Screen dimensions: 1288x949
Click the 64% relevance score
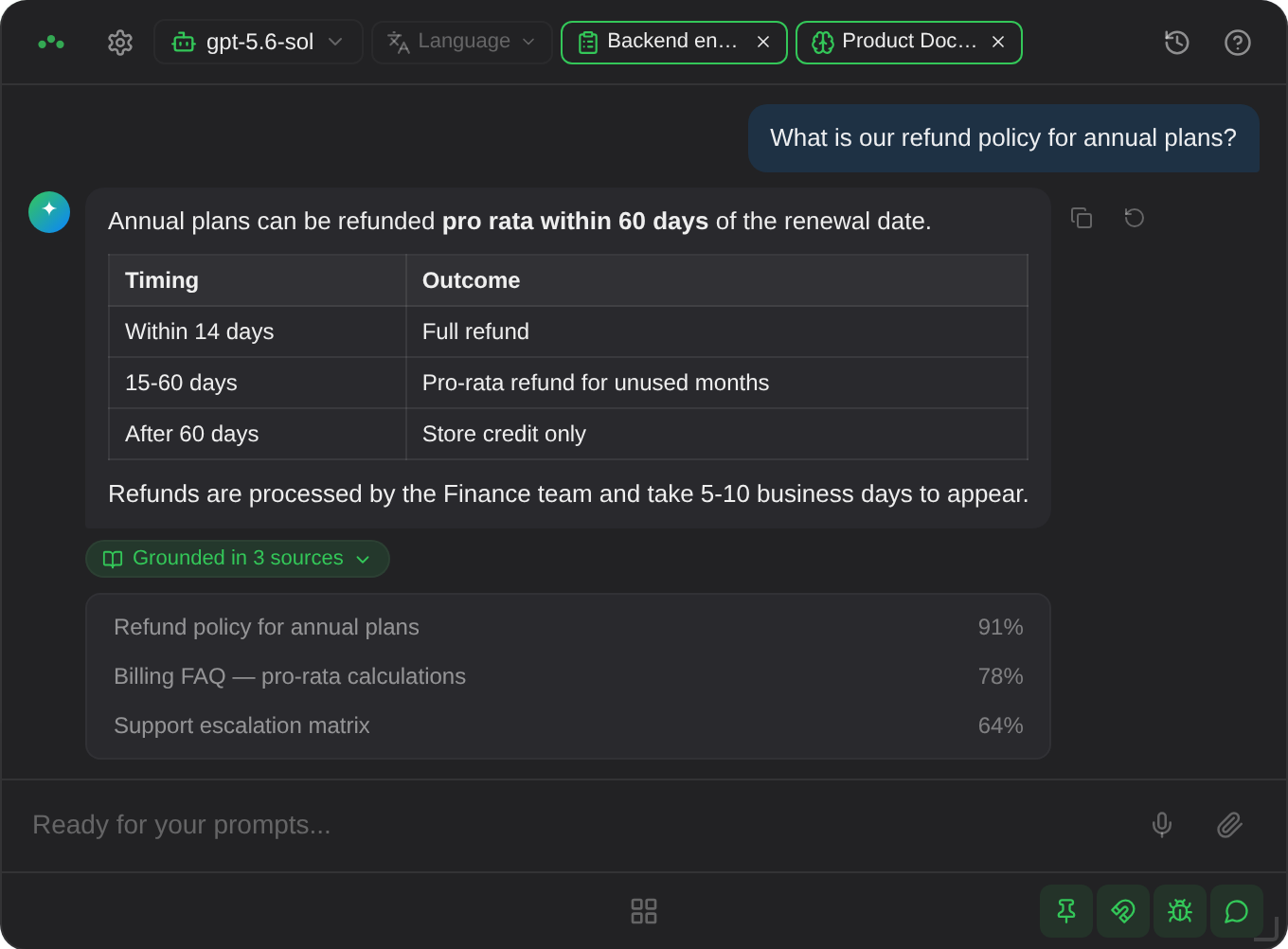coord(1000,725)
